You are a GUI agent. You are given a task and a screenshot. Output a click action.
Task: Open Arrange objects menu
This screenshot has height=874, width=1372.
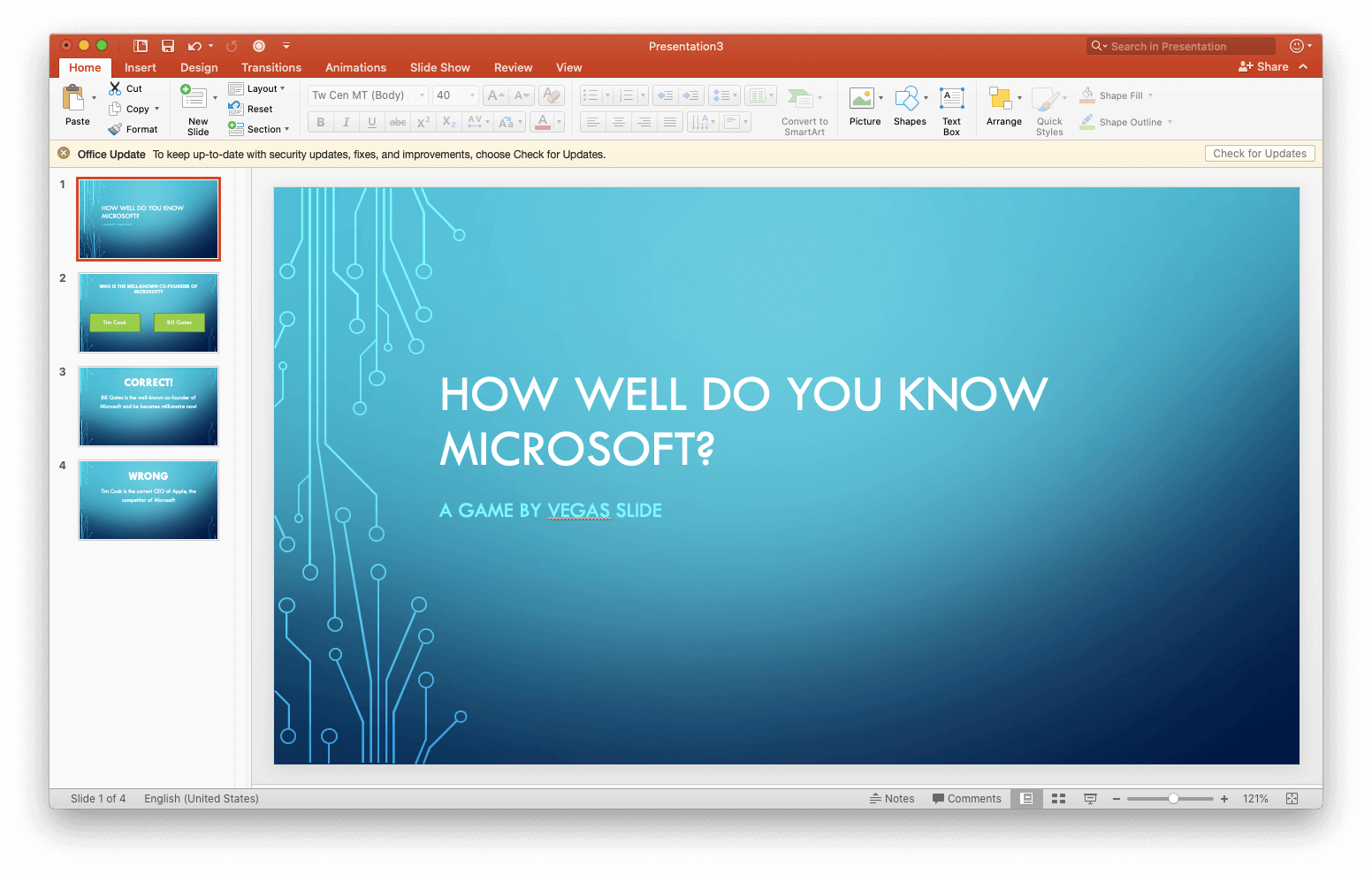[x=1004, y=108]
